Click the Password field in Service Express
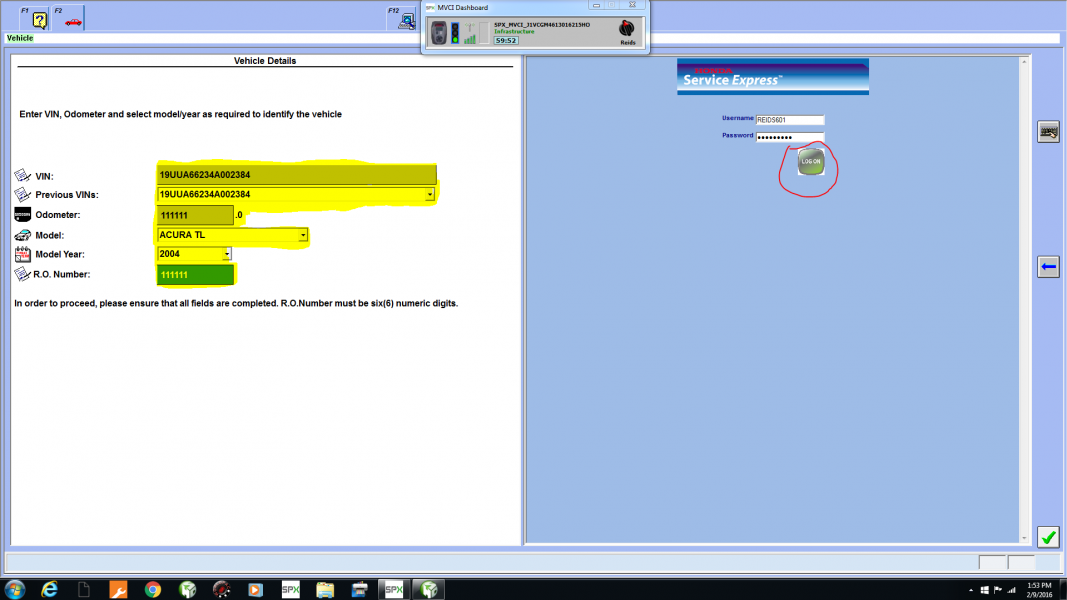 click(789, 137)
